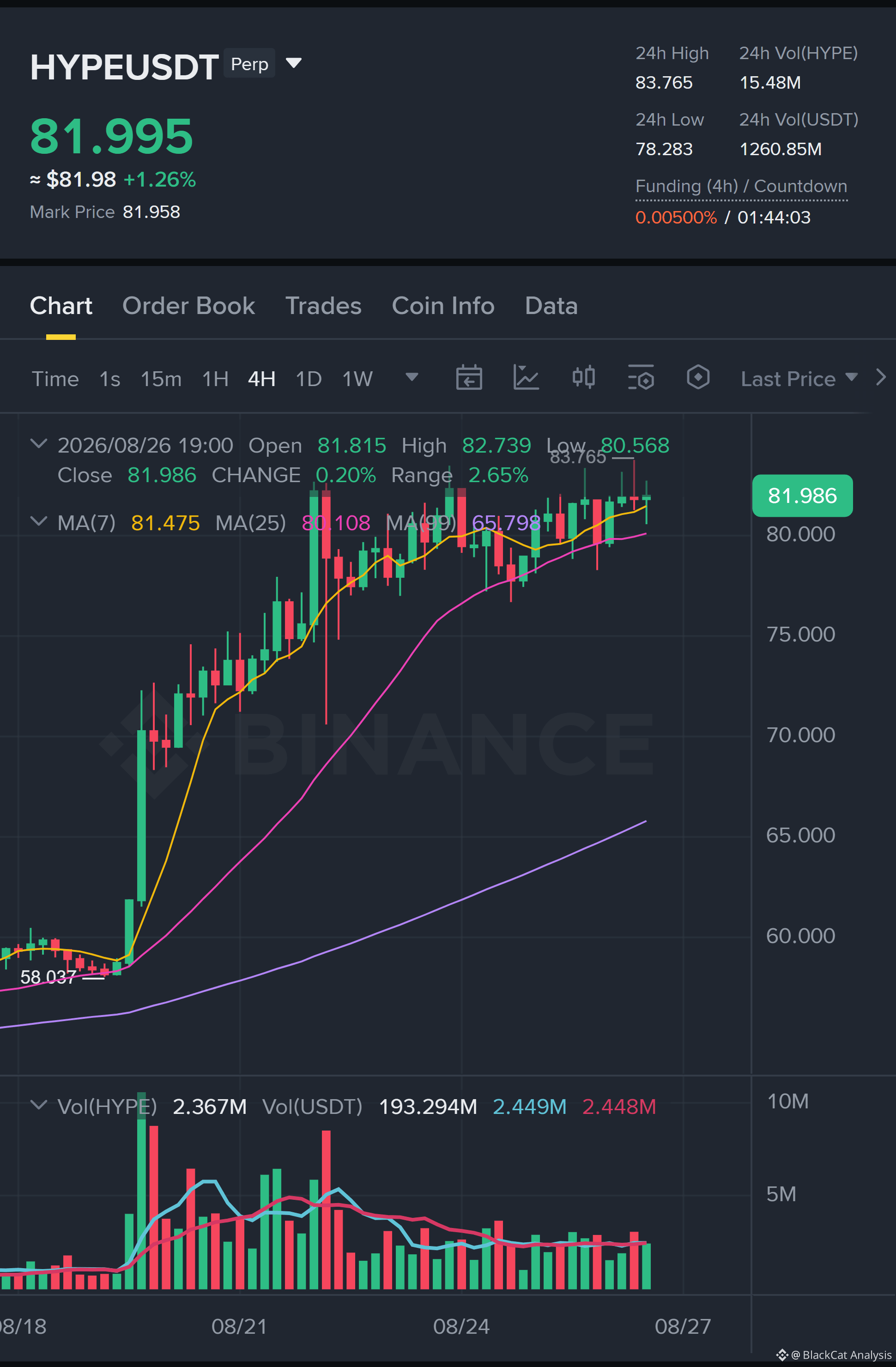Click the MA(99) value 65.798
Screen dimensions: 896x1367
pos(506,523)
